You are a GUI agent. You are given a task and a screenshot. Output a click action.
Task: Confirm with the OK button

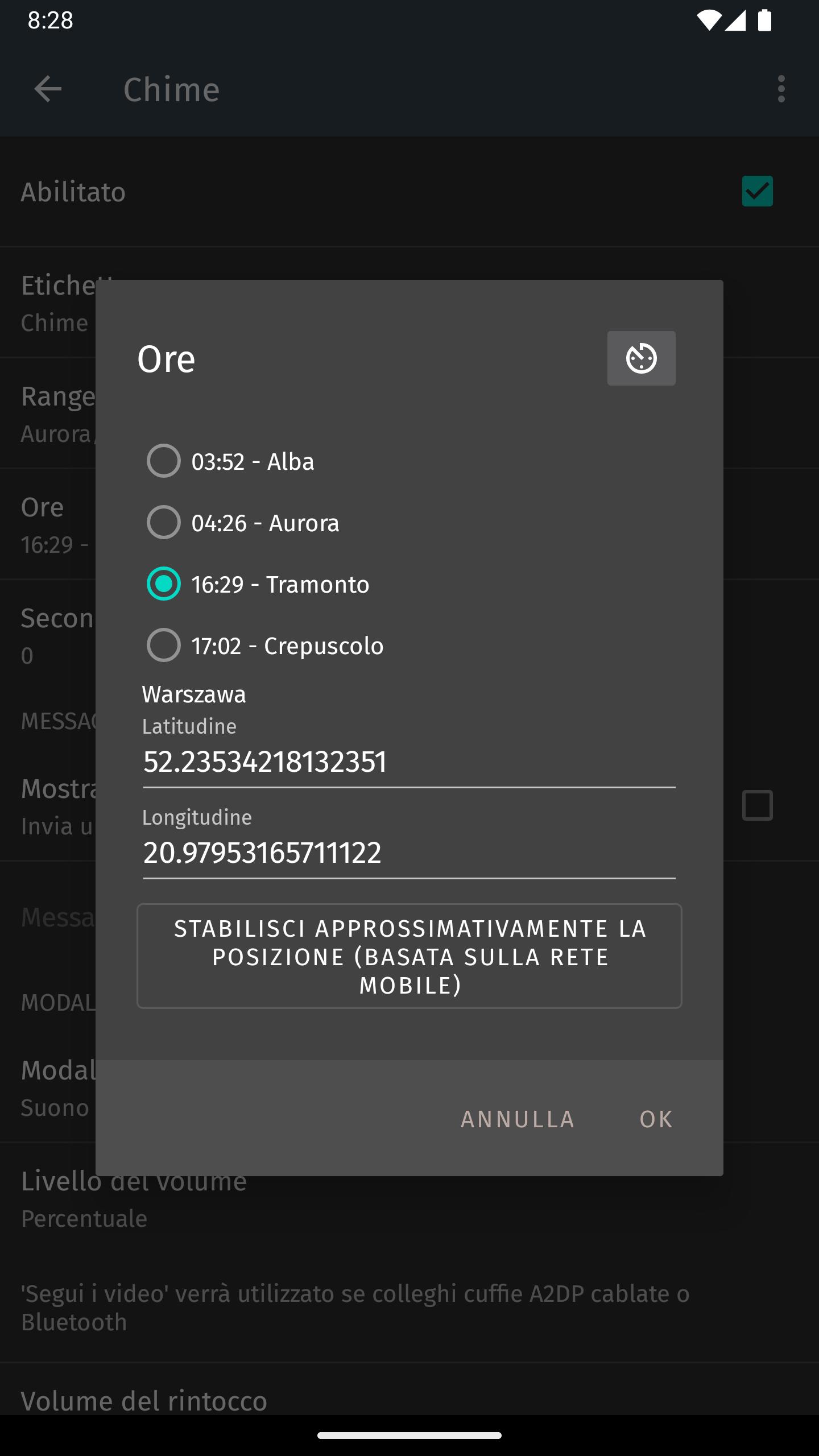coord(656,1119)
